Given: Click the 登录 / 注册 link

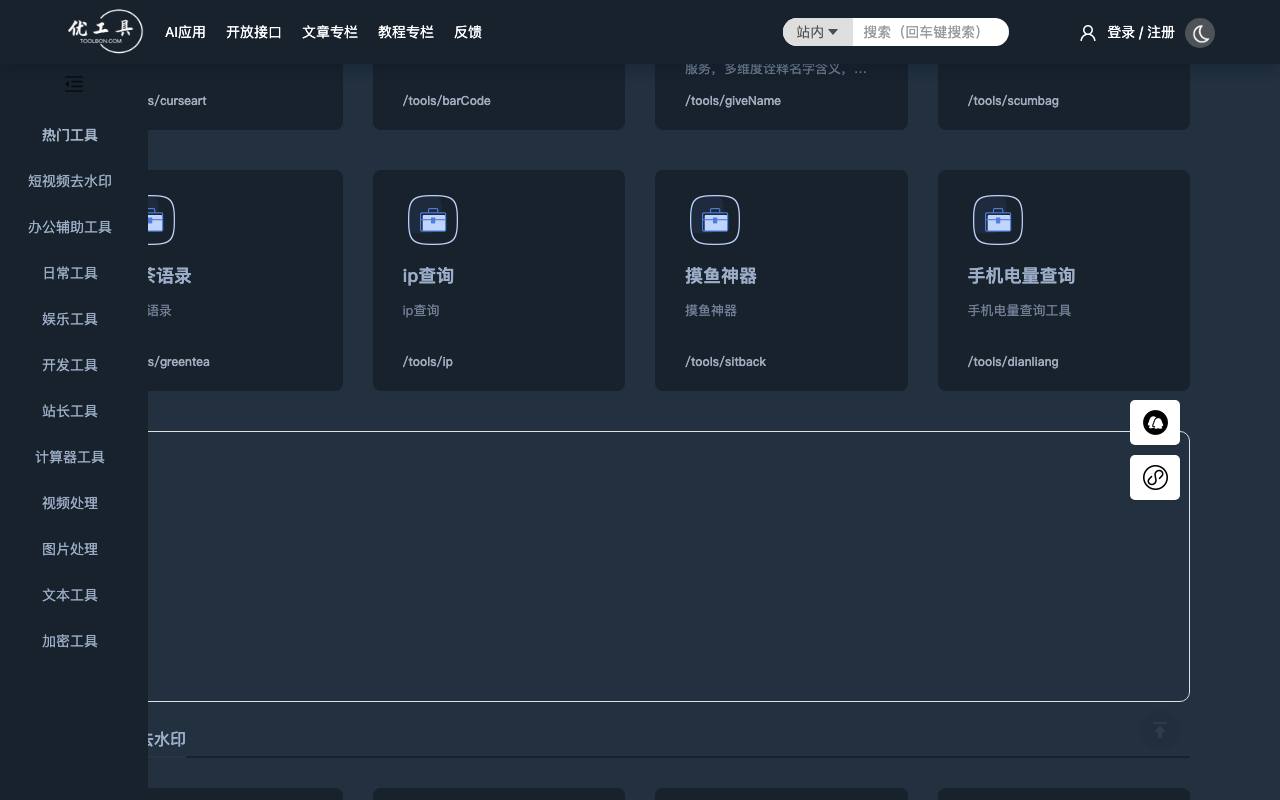Looking at the screenshot, I should coord(1141,32).
